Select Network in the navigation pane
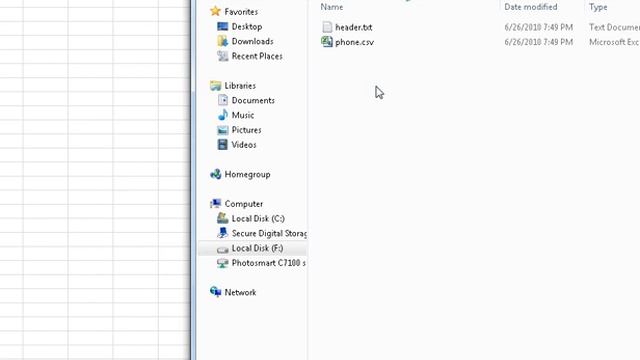Image resolution: width=640 pixels, height=360 pixels. point(240,292)
